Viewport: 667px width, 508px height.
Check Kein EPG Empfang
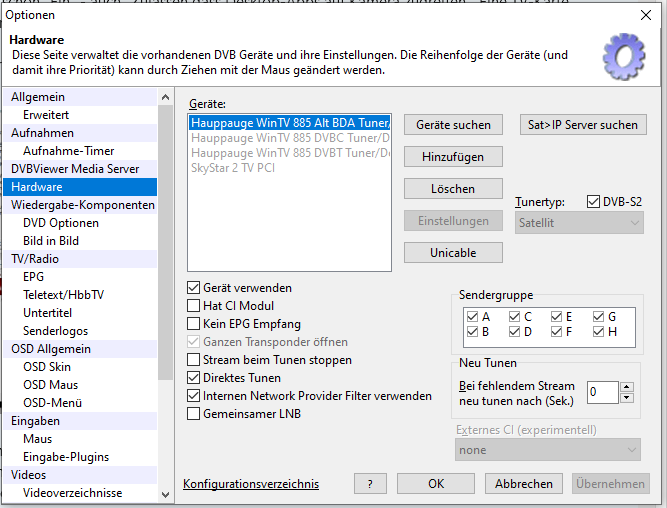click(194, 324)
